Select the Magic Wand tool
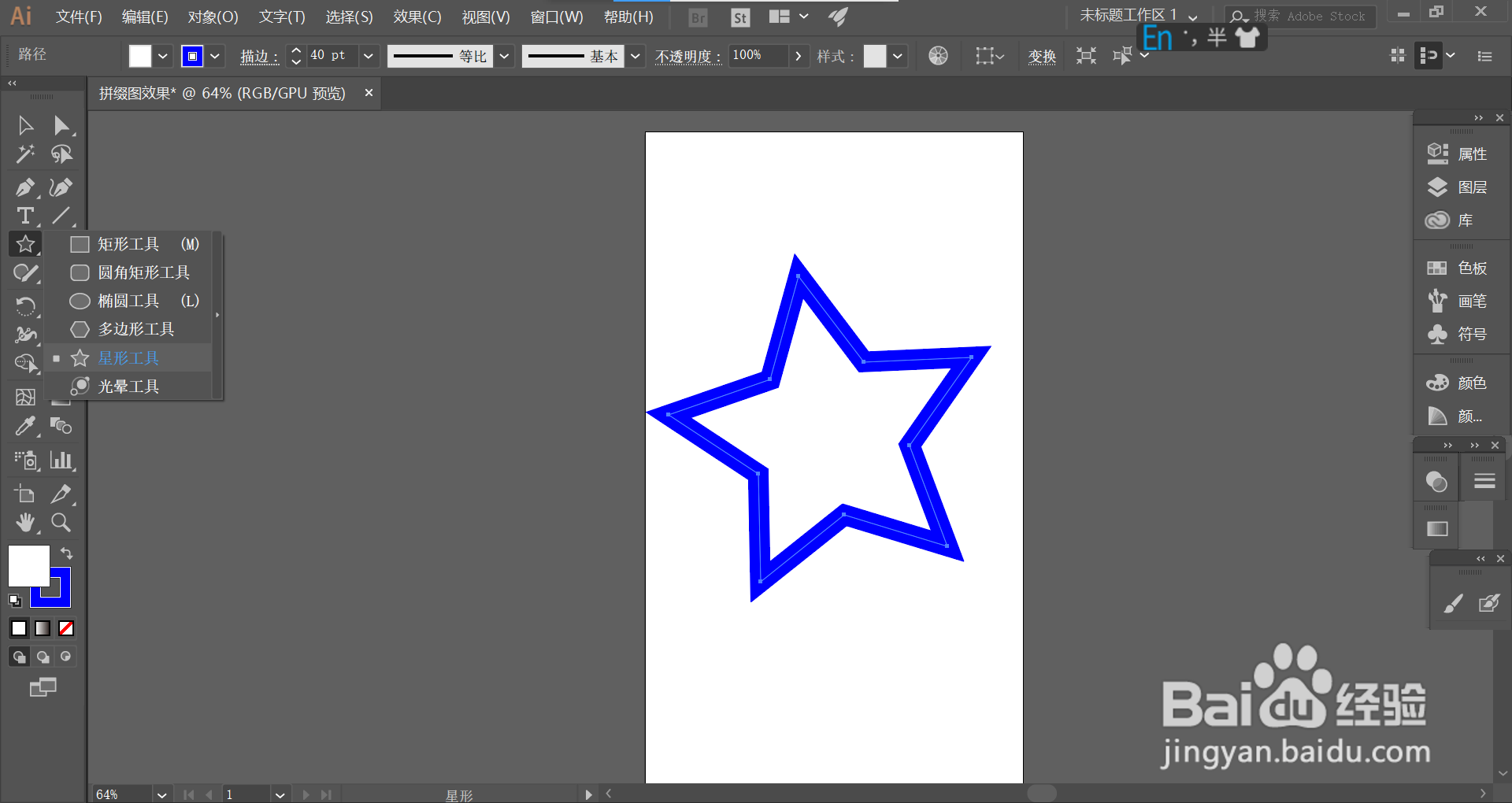Screen dimensions: 1512x803 tap(25, 154)
